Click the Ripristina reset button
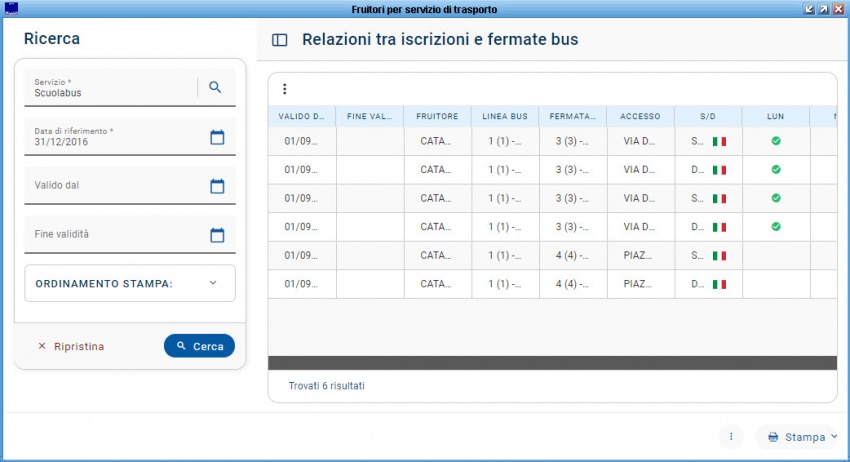 [71, 346]
